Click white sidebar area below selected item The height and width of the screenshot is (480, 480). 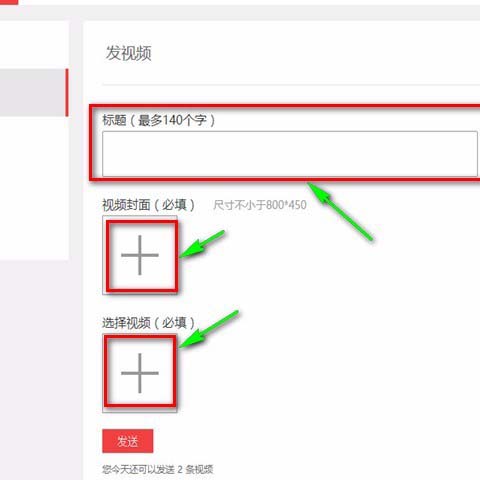pyautogui.click(x=33, y=188)
